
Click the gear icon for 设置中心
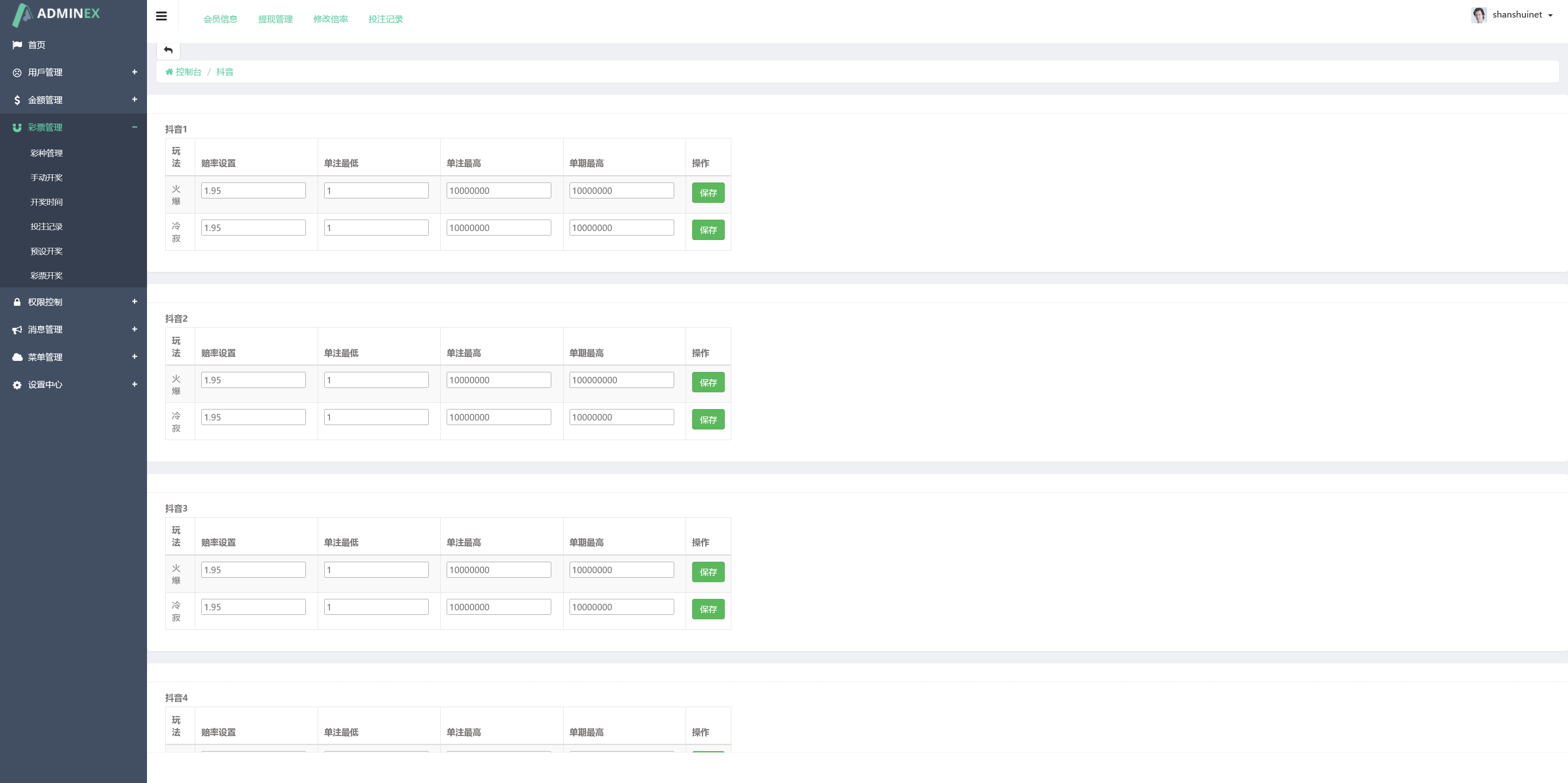(17, 385)
